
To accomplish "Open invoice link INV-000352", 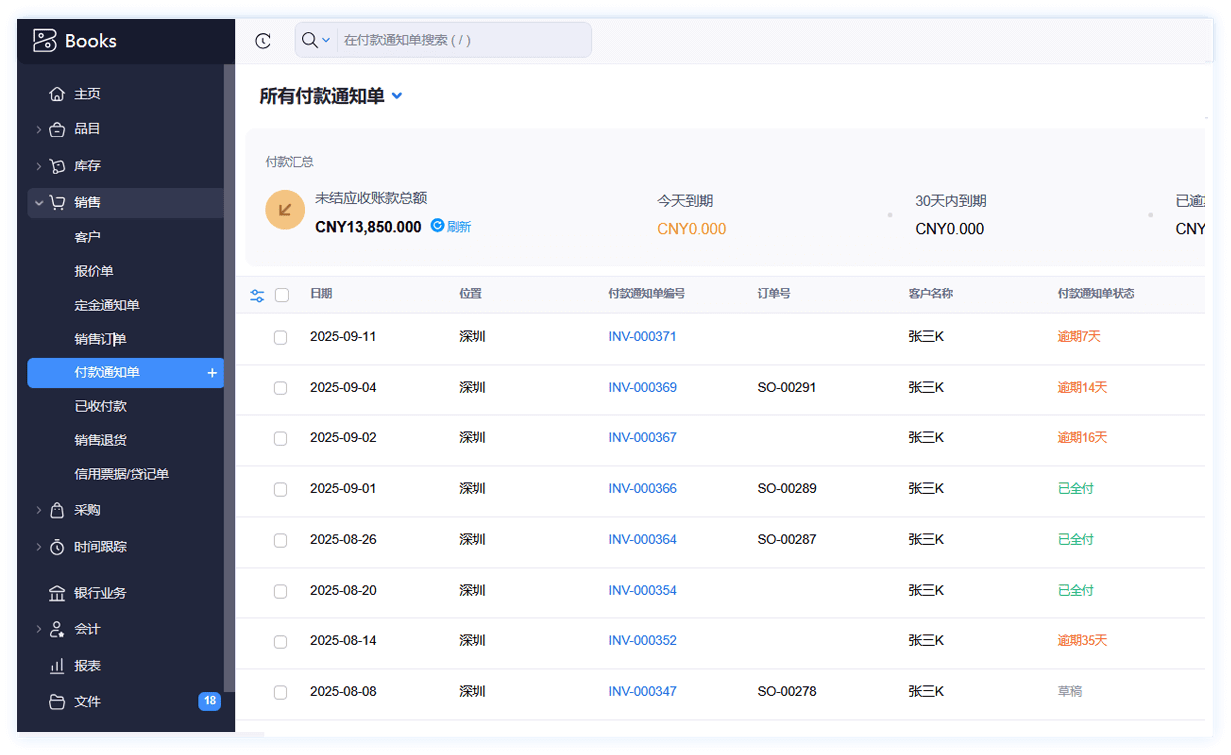I will [642, 640].
